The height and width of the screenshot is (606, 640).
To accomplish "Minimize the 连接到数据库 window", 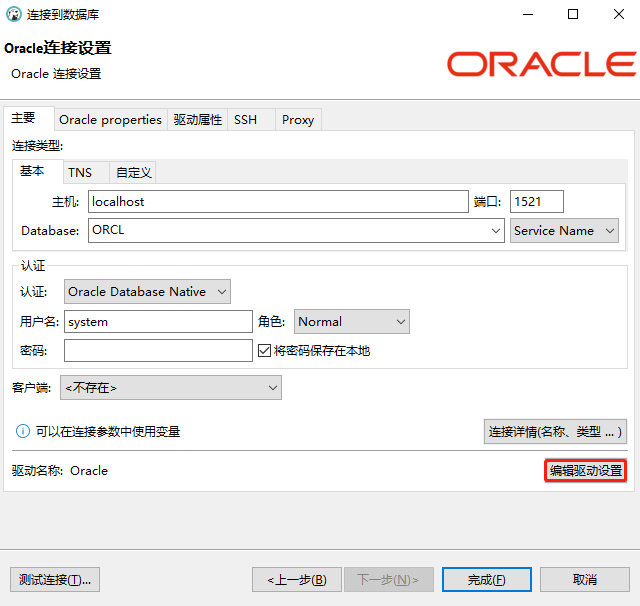I will (528, 14).
